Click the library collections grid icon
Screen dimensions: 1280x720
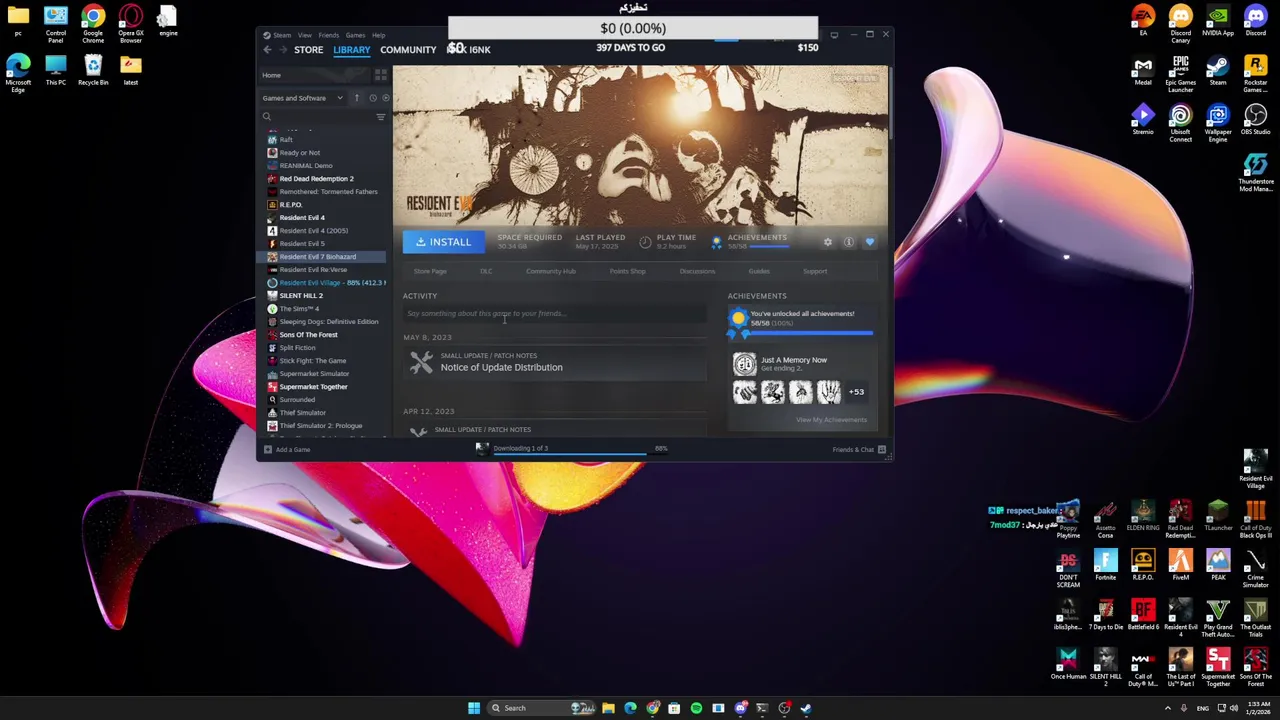click(x=380, y=75)
